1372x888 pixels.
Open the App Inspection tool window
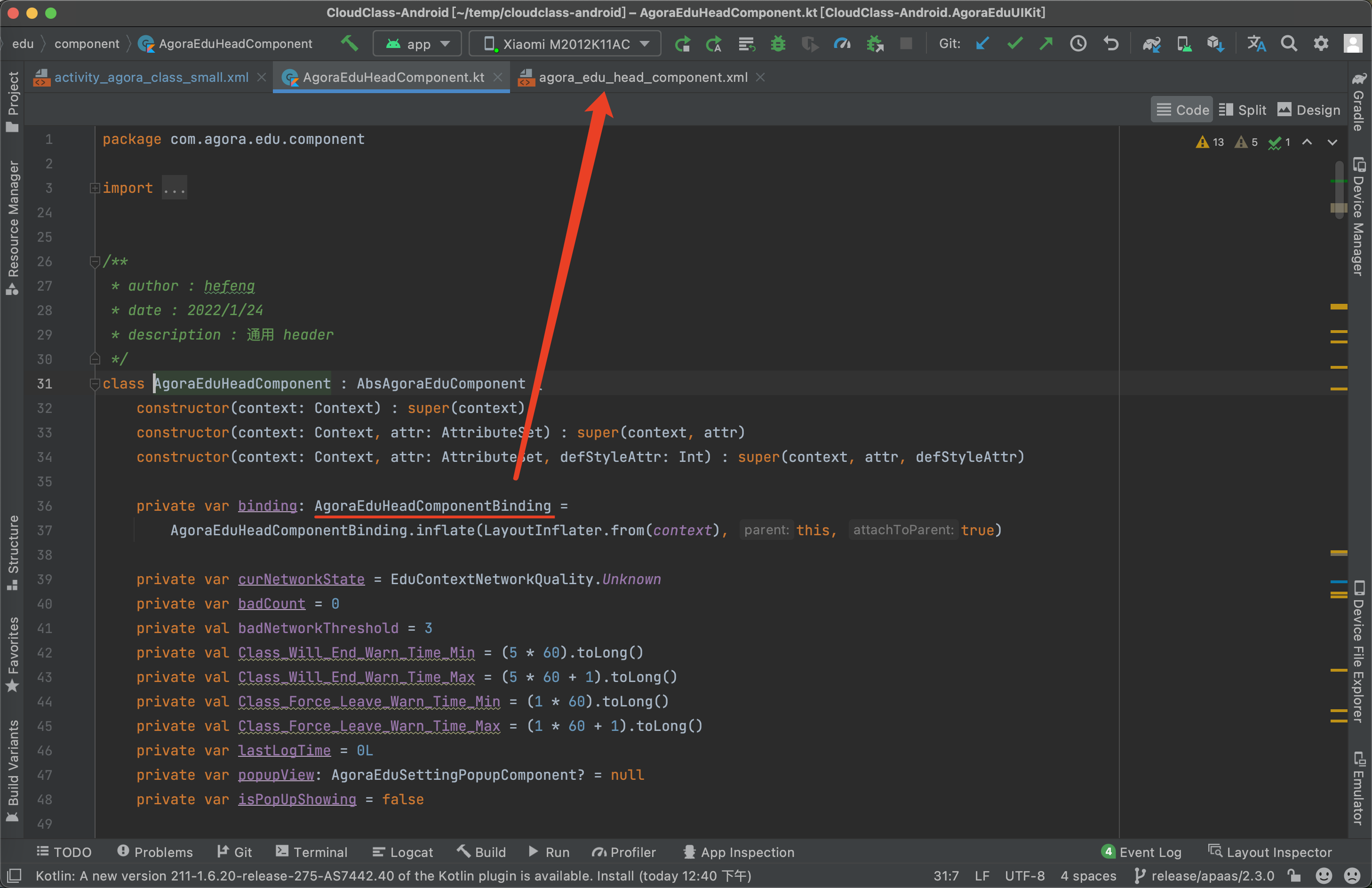point(738,852)
